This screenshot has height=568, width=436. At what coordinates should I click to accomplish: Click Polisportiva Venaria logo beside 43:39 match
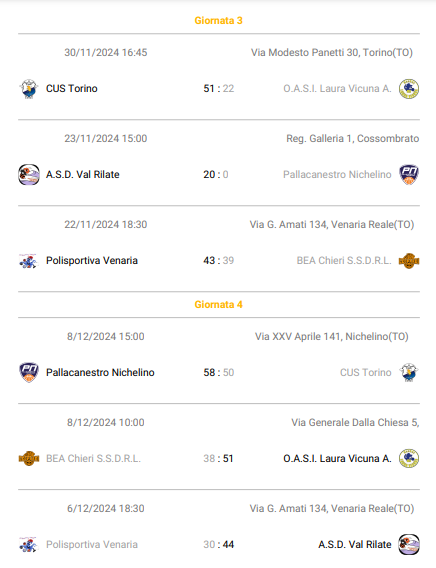(29, 261)
